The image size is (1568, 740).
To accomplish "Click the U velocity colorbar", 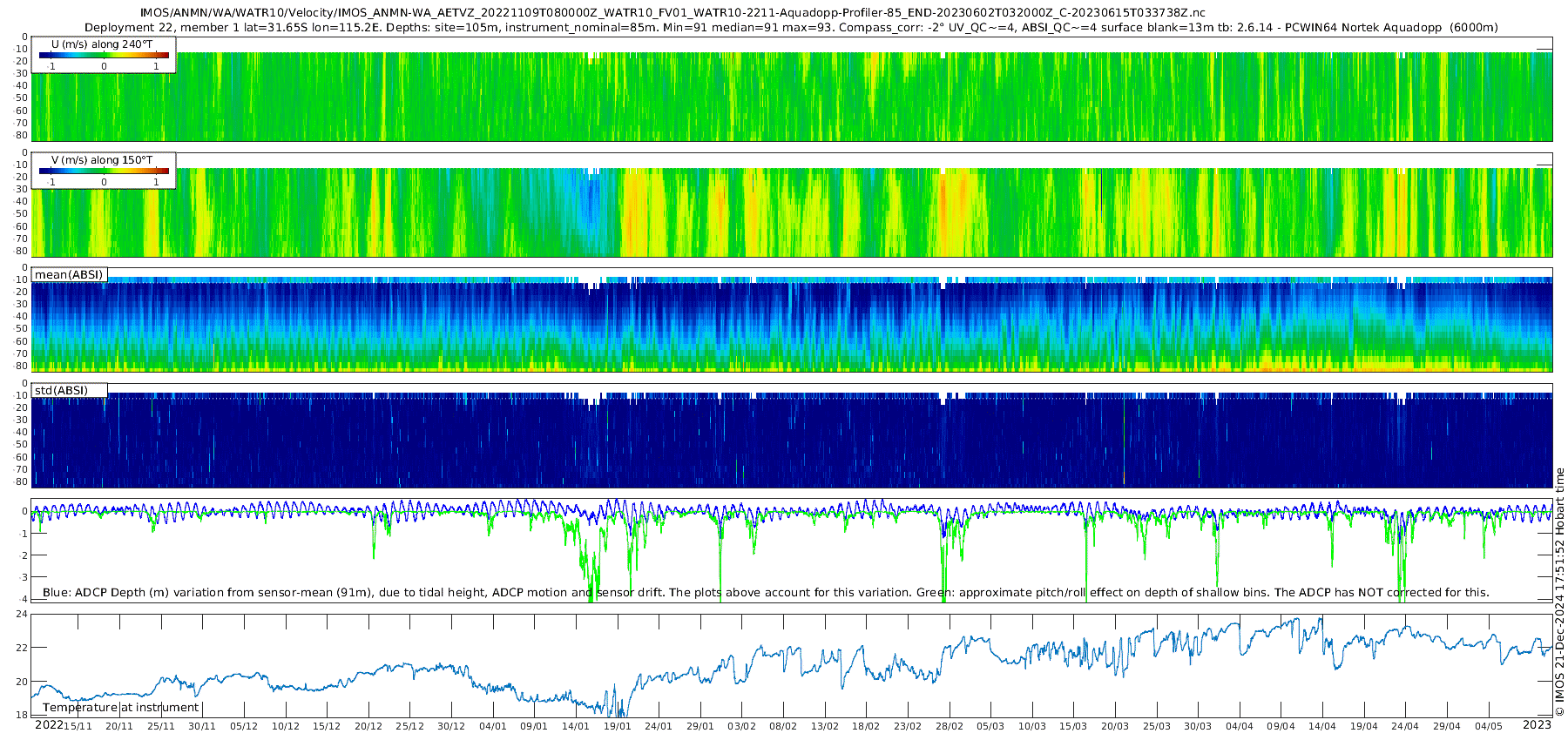I will coord(104,56).
